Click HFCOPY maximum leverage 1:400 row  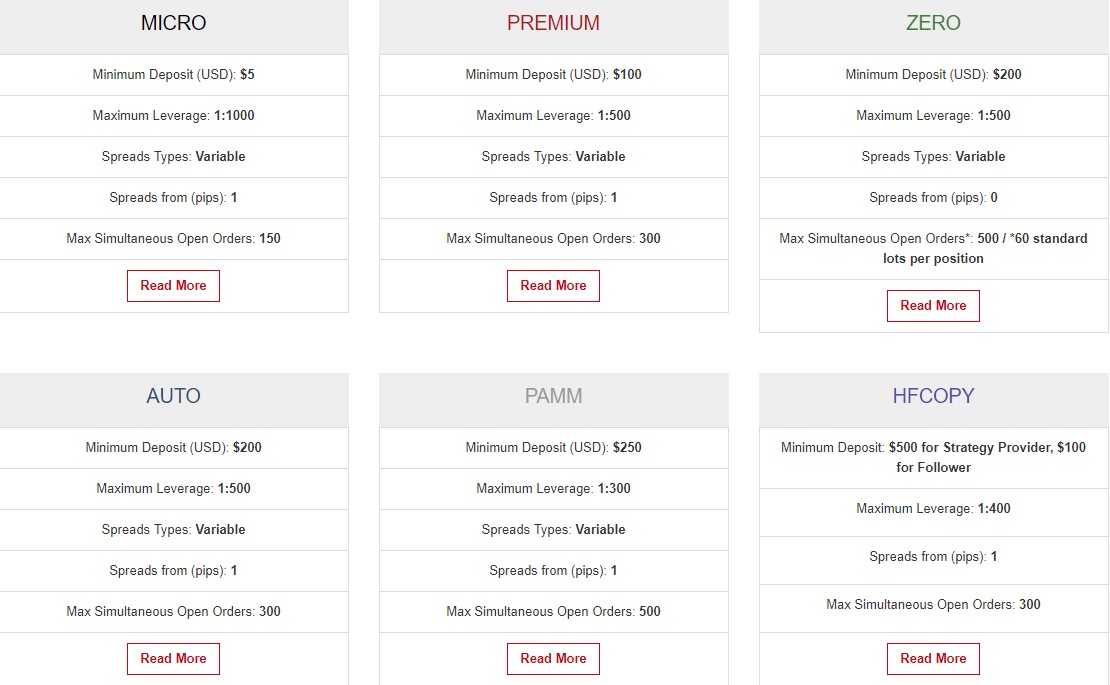tap(933, 509)
